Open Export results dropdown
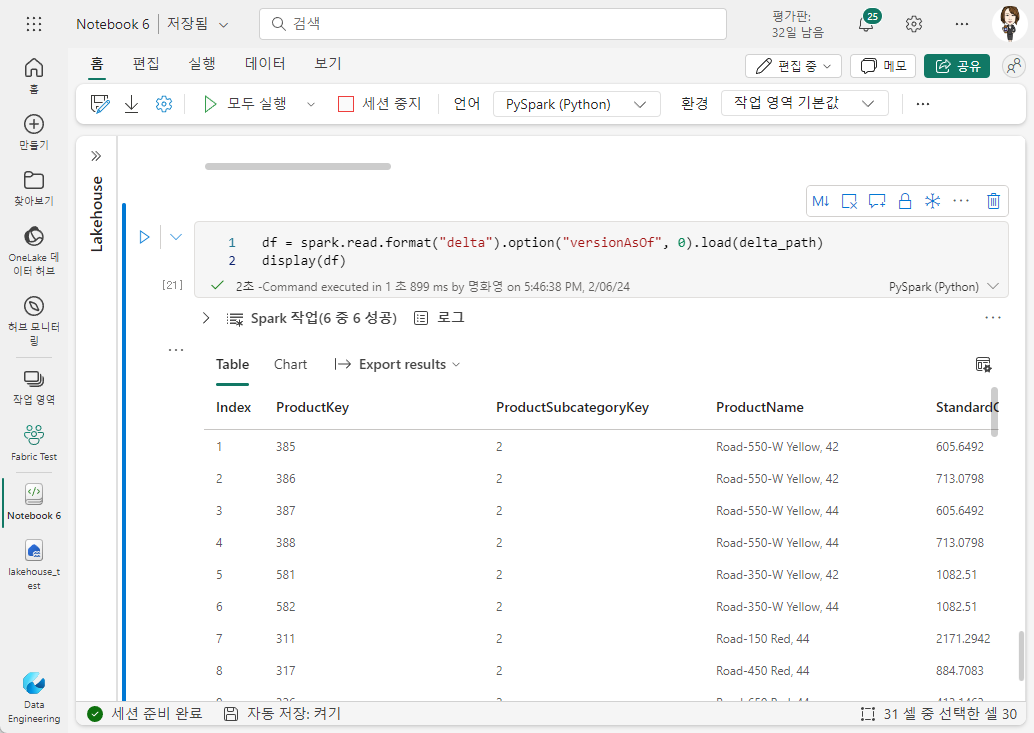Viewport: 1034px width, 733px height. 397,365
